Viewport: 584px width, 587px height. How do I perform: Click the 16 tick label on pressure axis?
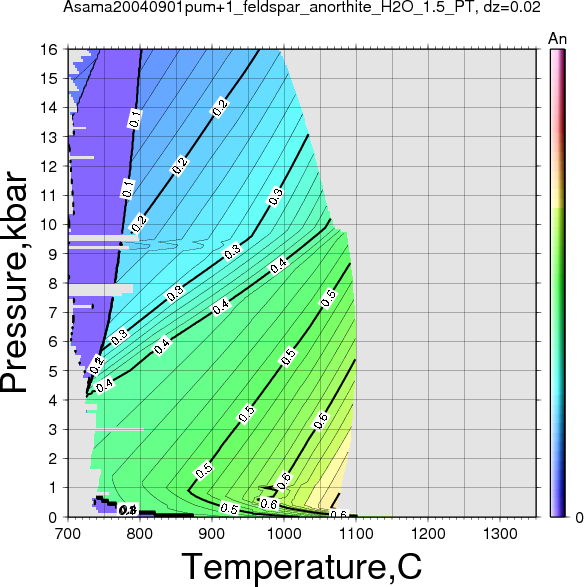[x=49, y=49]
